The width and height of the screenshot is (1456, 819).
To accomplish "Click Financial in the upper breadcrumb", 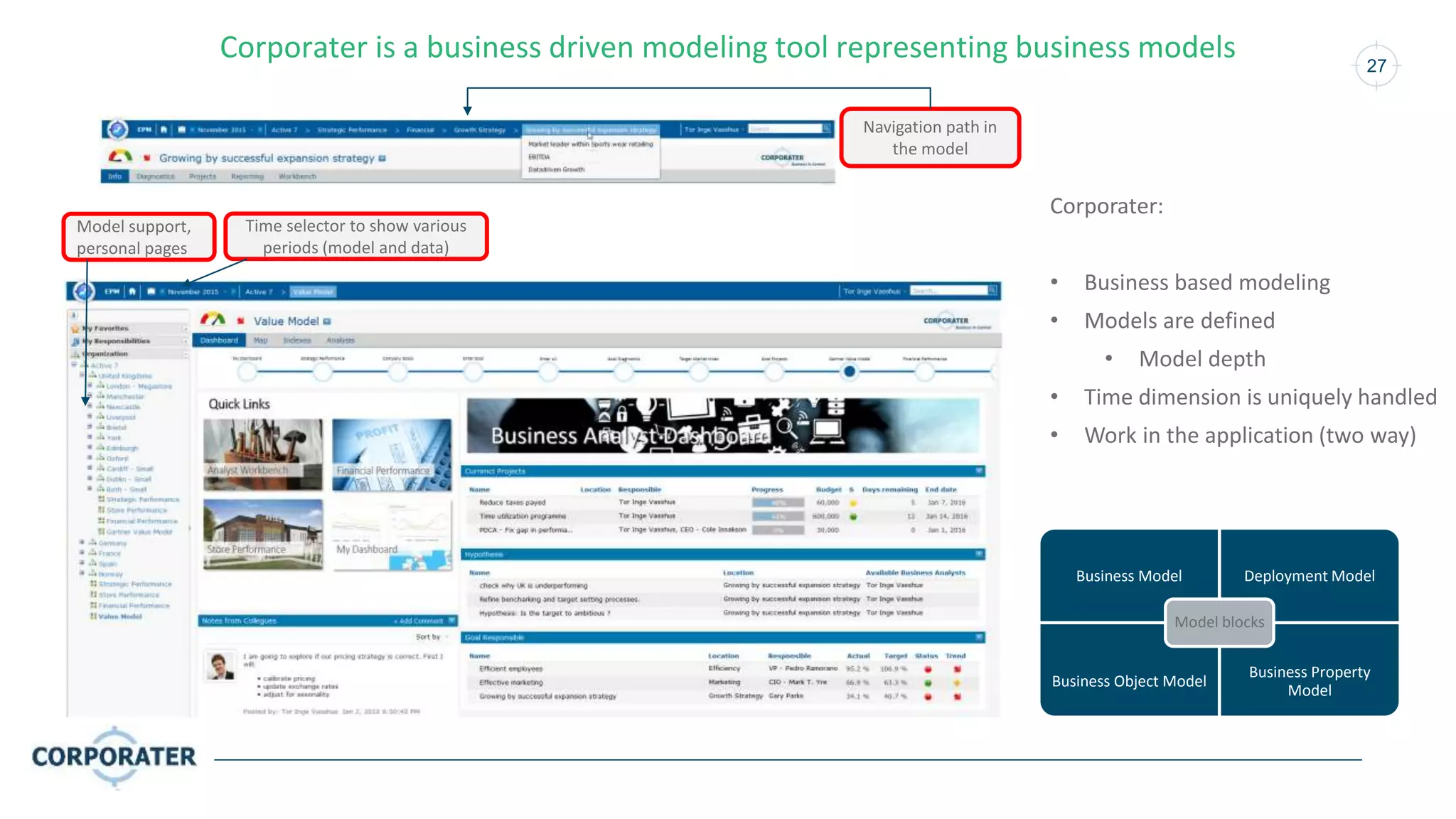I will click(420, 130).
